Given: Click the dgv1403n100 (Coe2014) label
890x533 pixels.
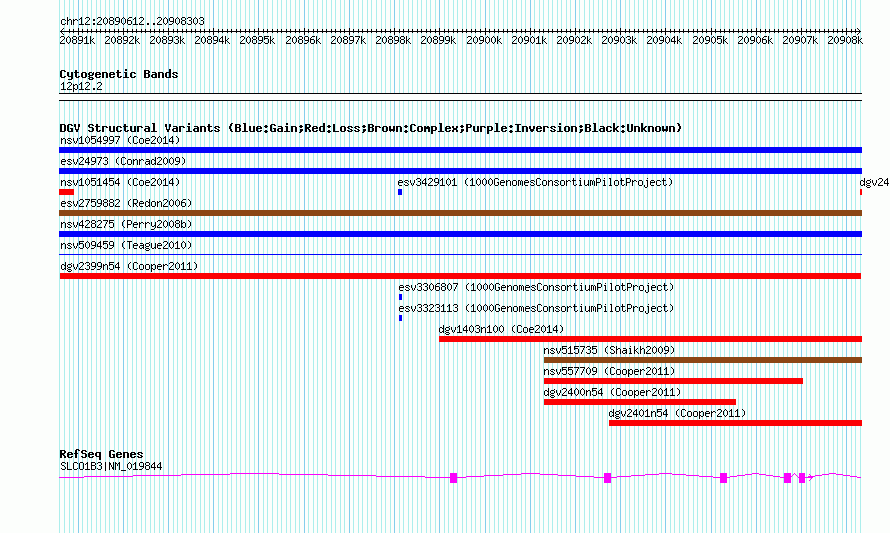Looking at the screenshot, I should pyautogui.click(x=502, y=329).
